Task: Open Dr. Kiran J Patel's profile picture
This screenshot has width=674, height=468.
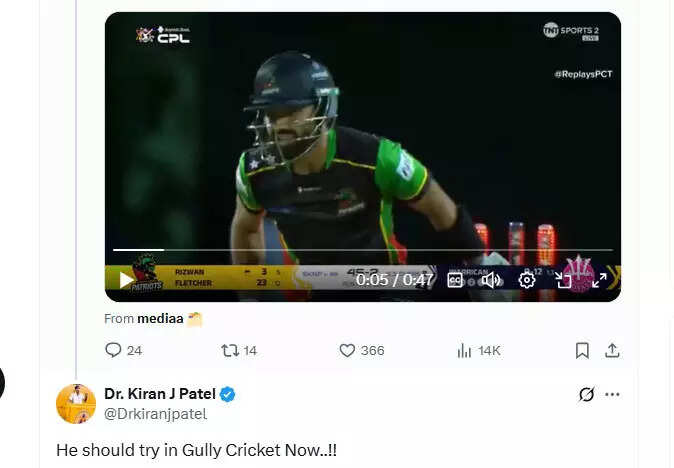Action: (76, 404)
